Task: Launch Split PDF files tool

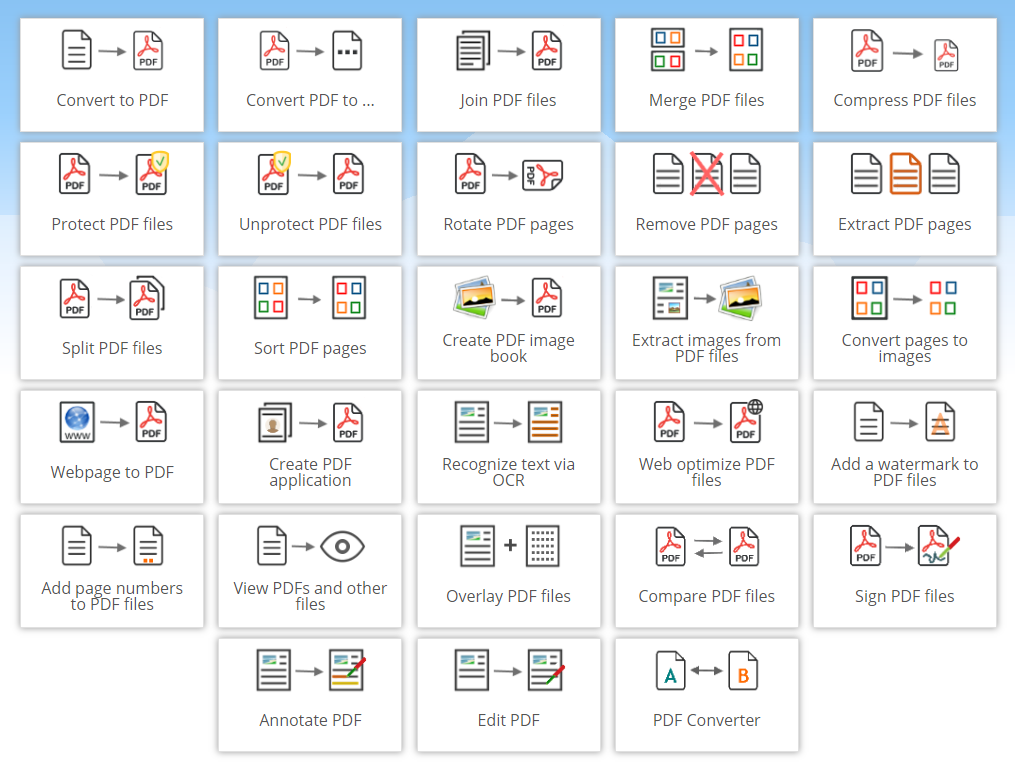Action: click(x=112, y=323)
